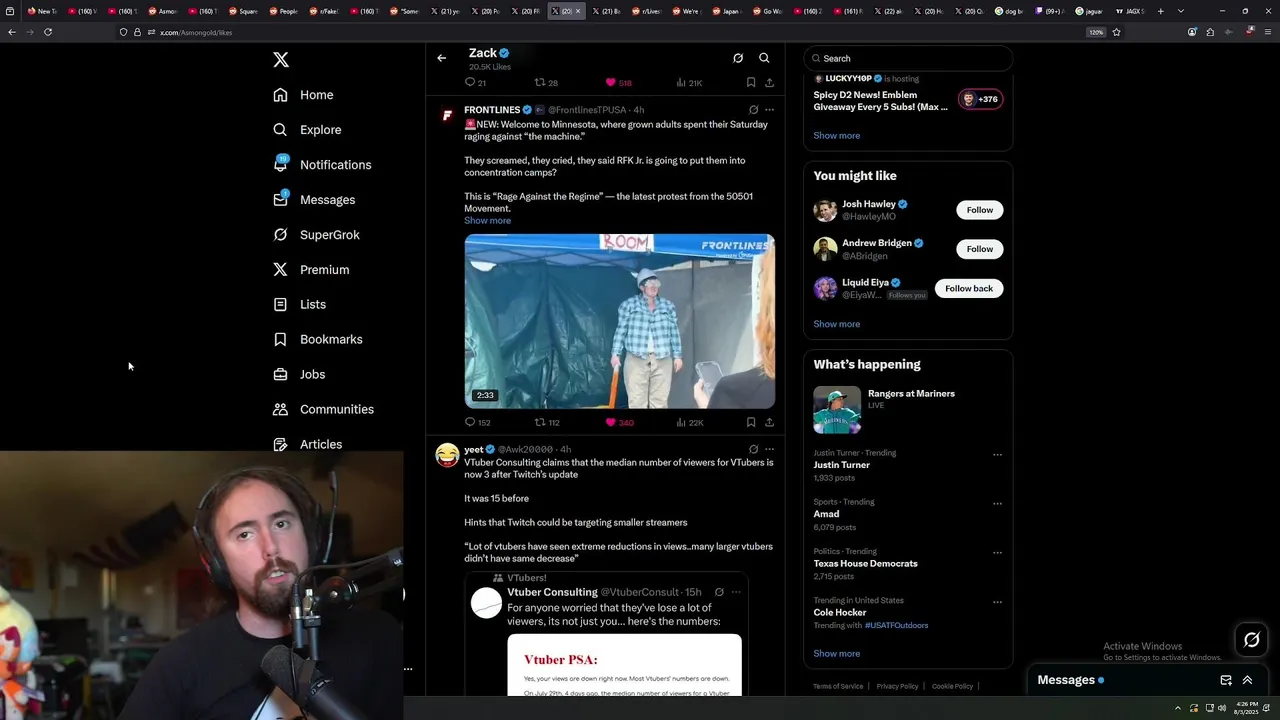
Task: Click the Search input field
Action: pyautogui.click(x=908, y=58)
